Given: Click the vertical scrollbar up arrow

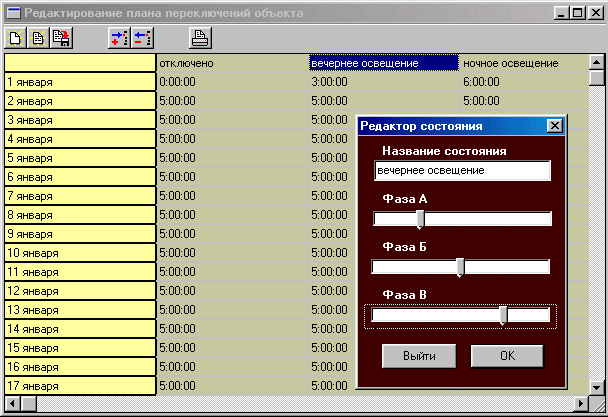Looking at the screenshot, I should [x=596, y=62].
